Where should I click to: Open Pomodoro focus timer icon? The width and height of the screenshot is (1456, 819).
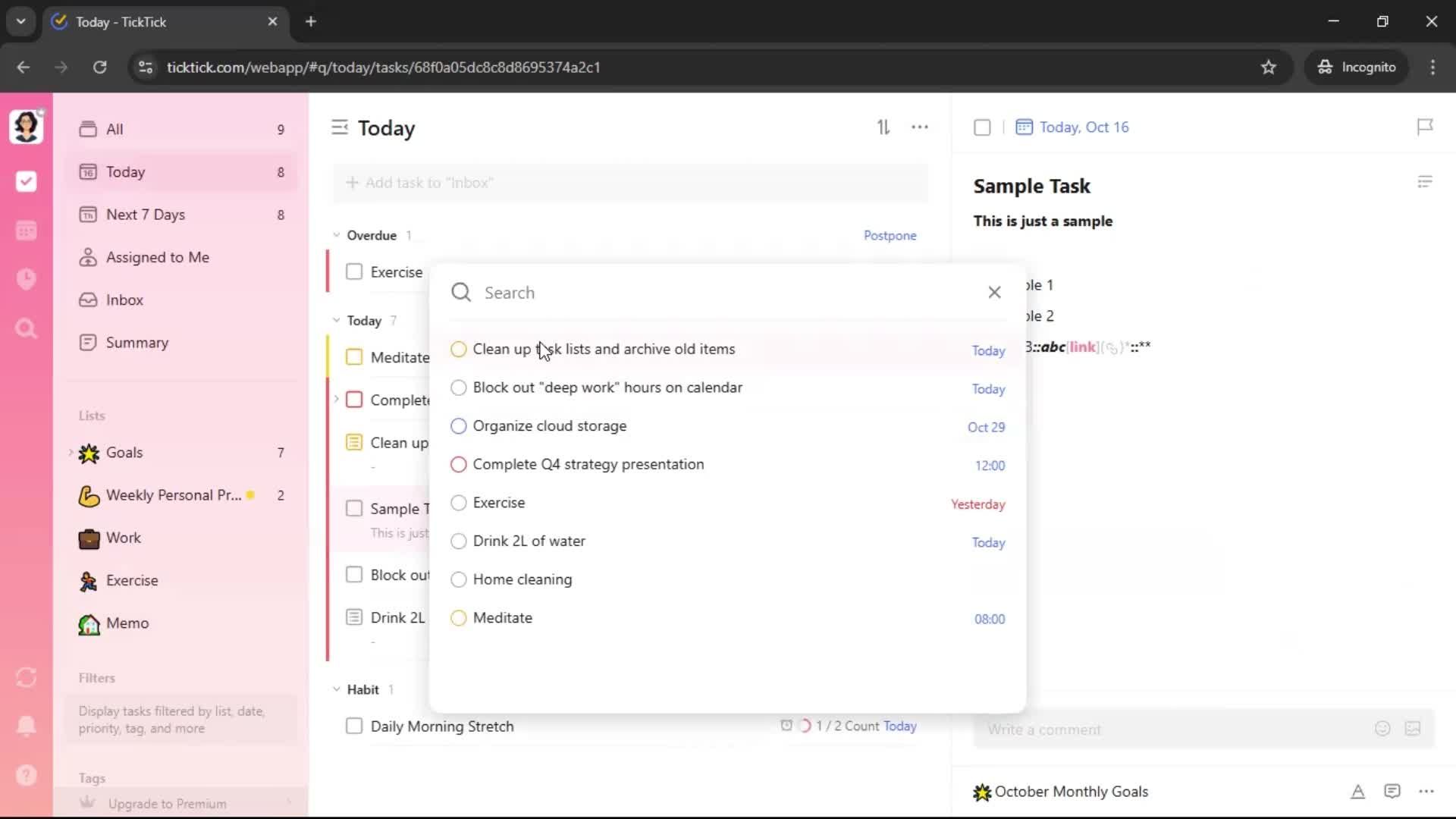[27, 279]
